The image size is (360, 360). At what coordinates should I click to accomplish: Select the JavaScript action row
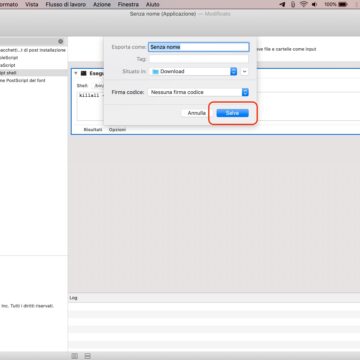coord(33,65)
